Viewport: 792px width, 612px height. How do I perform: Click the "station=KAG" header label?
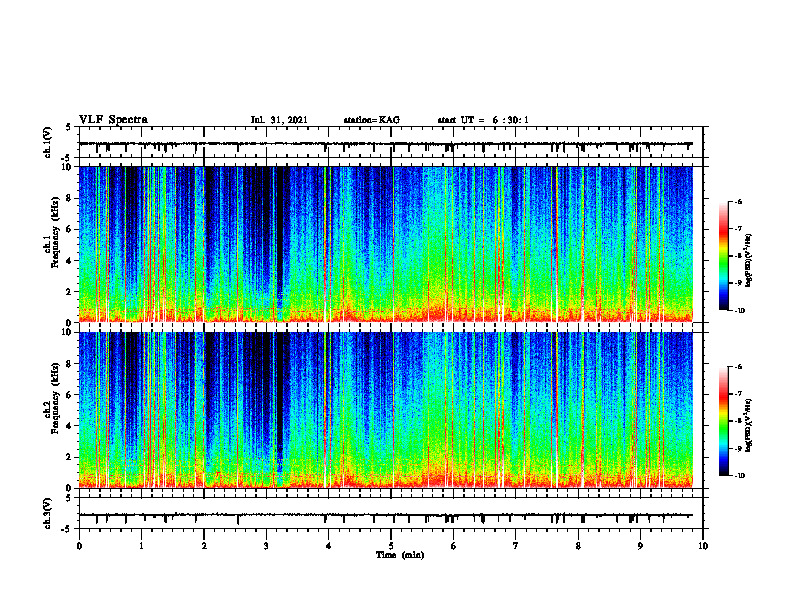click(371, 120)
